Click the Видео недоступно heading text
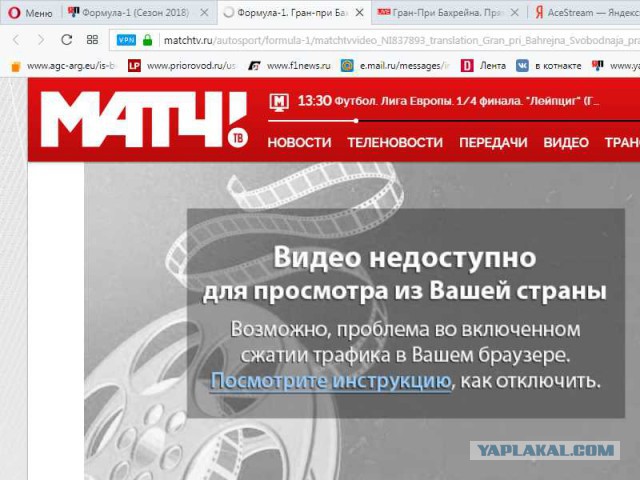The height and width of the screenshot is (480, 640). (404, 258)
